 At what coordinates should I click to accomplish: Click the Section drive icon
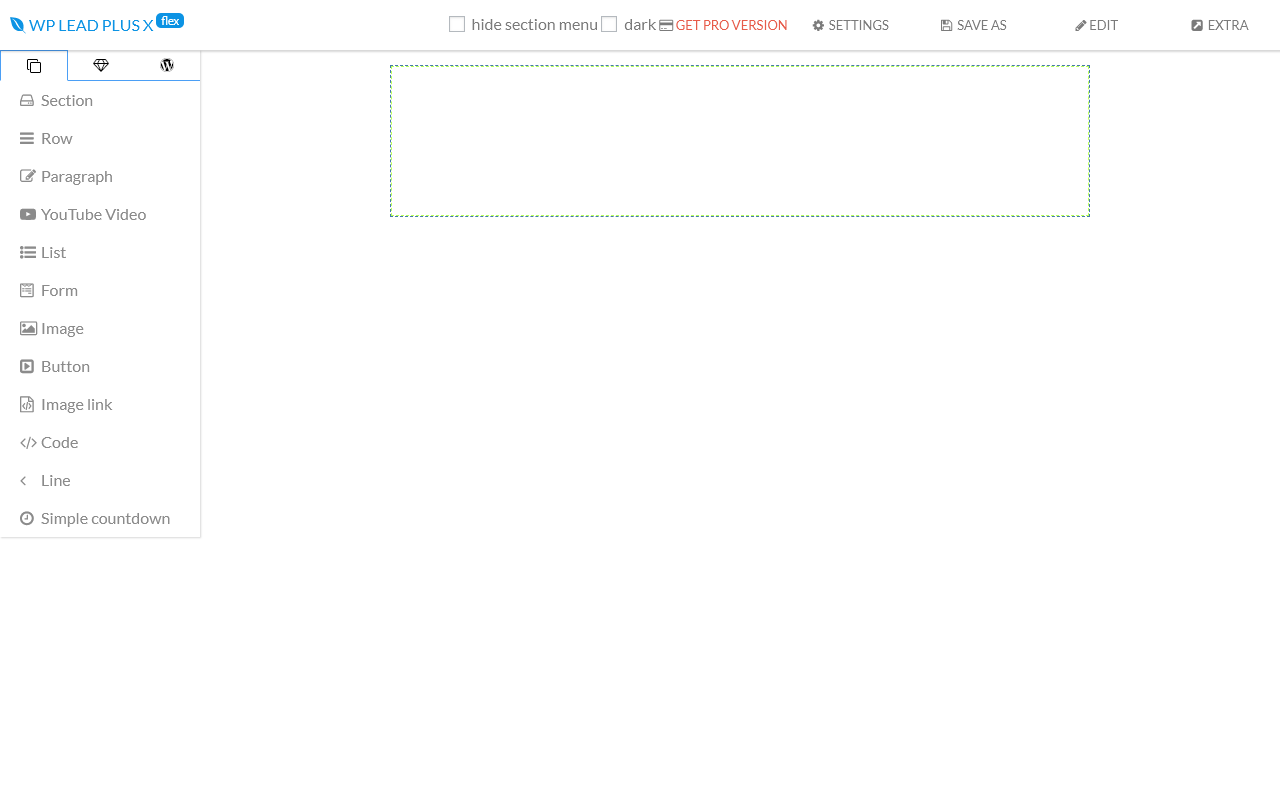27,100
